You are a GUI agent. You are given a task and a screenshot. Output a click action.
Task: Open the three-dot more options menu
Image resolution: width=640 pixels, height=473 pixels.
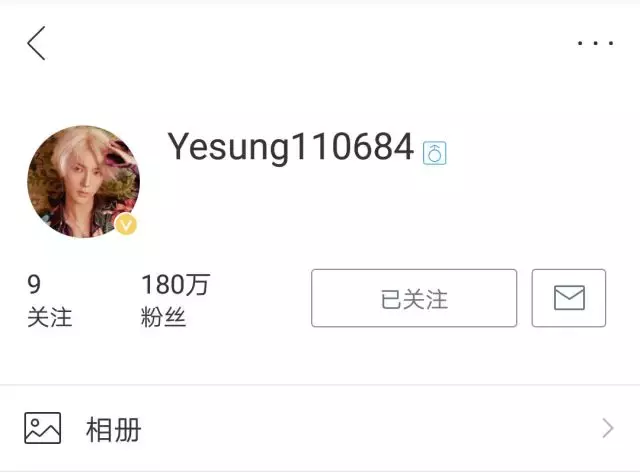[596, 43]
